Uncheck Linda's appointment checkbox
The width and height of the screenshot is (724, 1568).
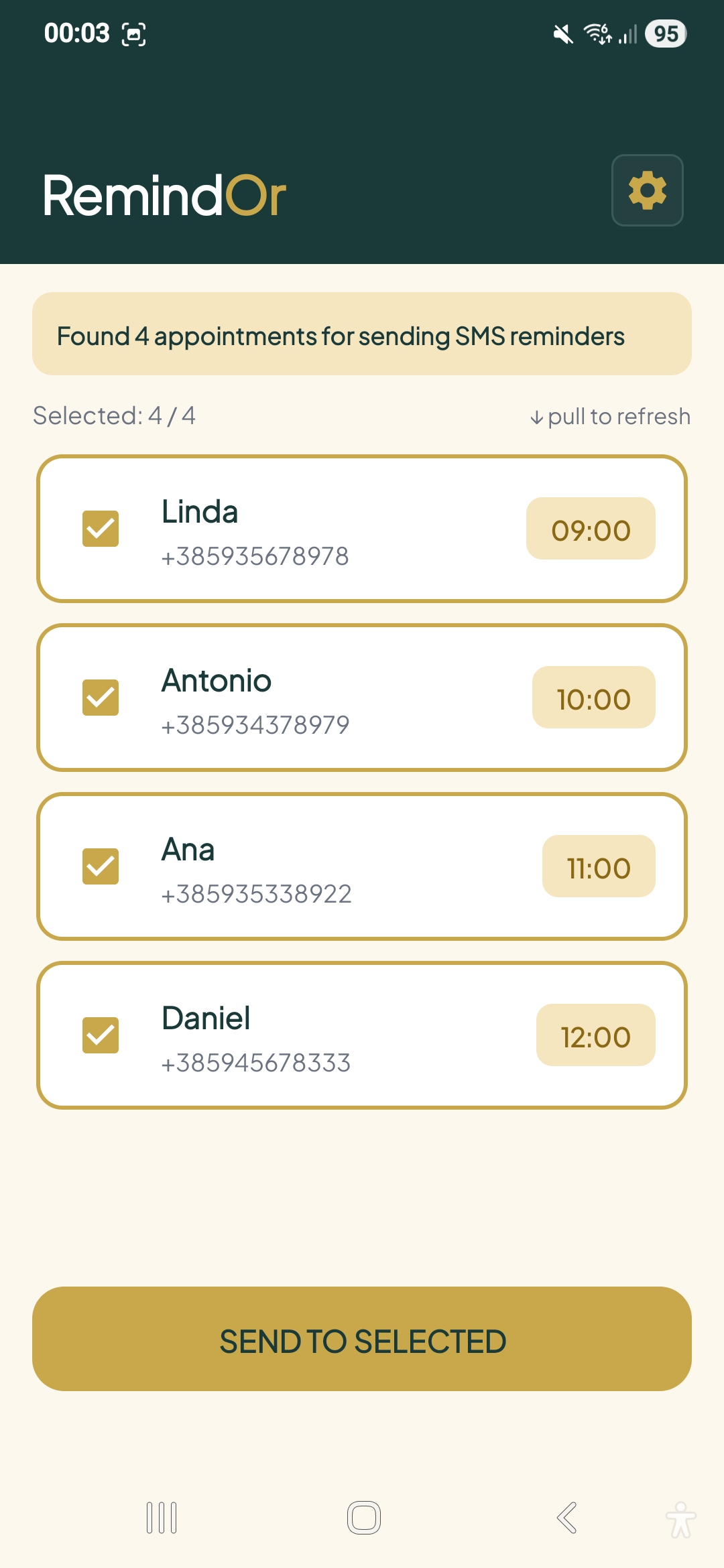[101, 529]
